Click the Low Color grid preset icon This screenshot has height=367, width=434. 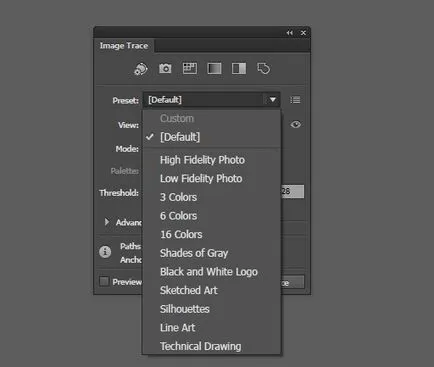pos(190,68)
